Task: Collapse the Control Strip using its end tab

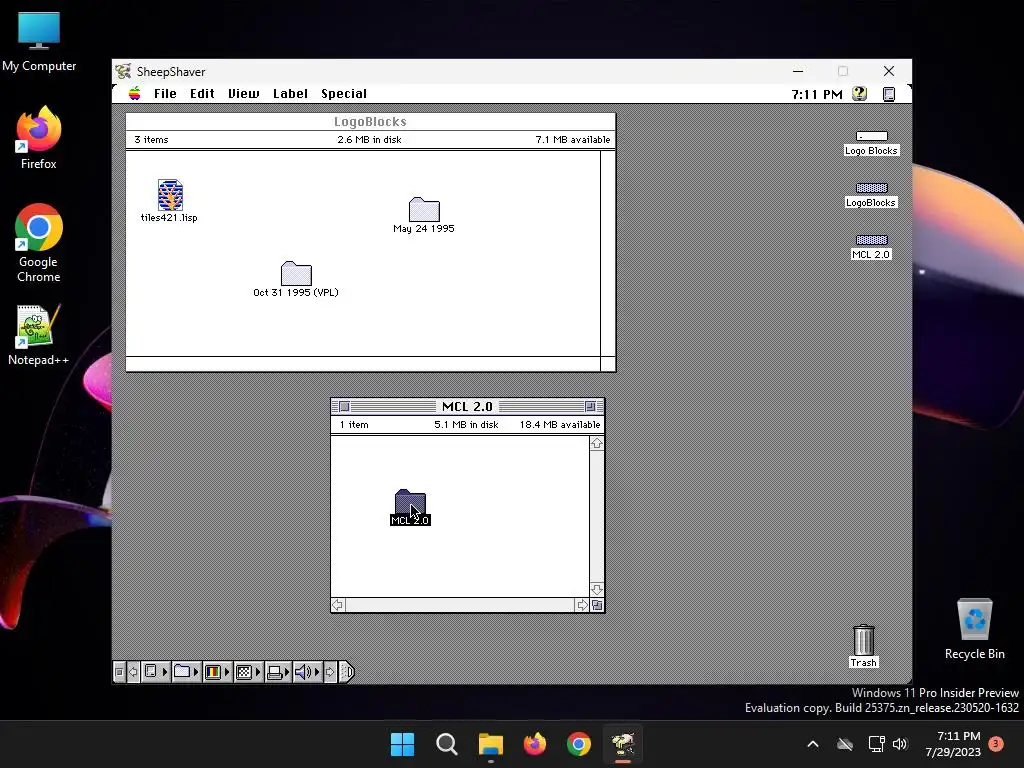Action: pos(347,672)
